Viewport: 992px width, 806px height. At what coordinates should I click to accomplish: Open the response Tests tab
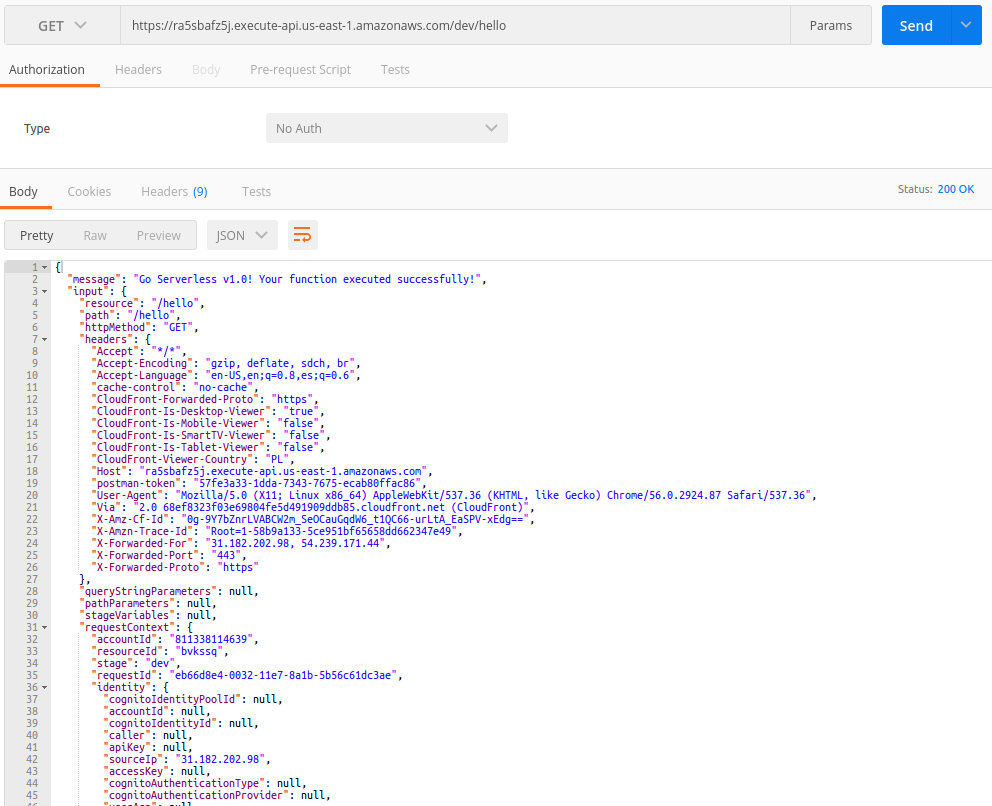pos(256,192)
